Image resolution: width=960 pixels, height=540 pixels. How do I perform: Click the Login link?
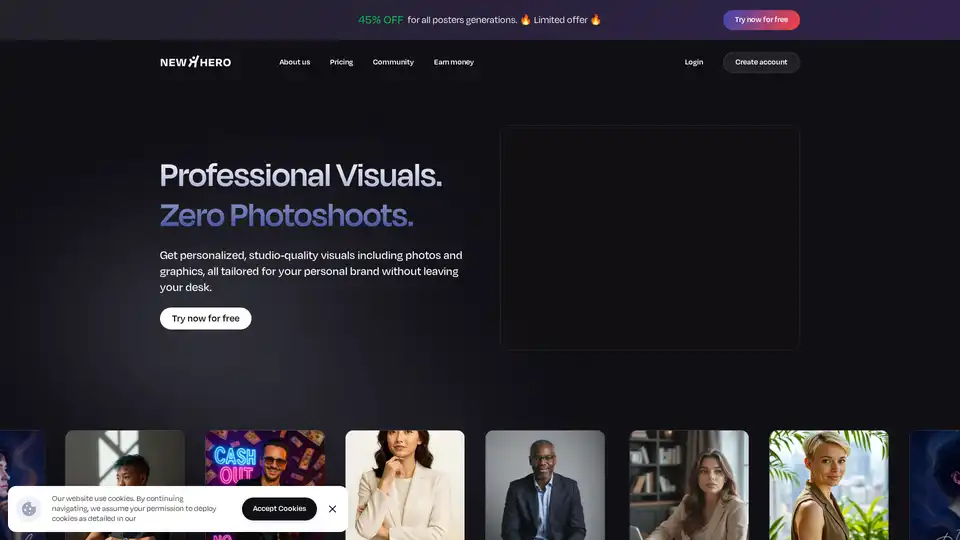pos(693,62)
